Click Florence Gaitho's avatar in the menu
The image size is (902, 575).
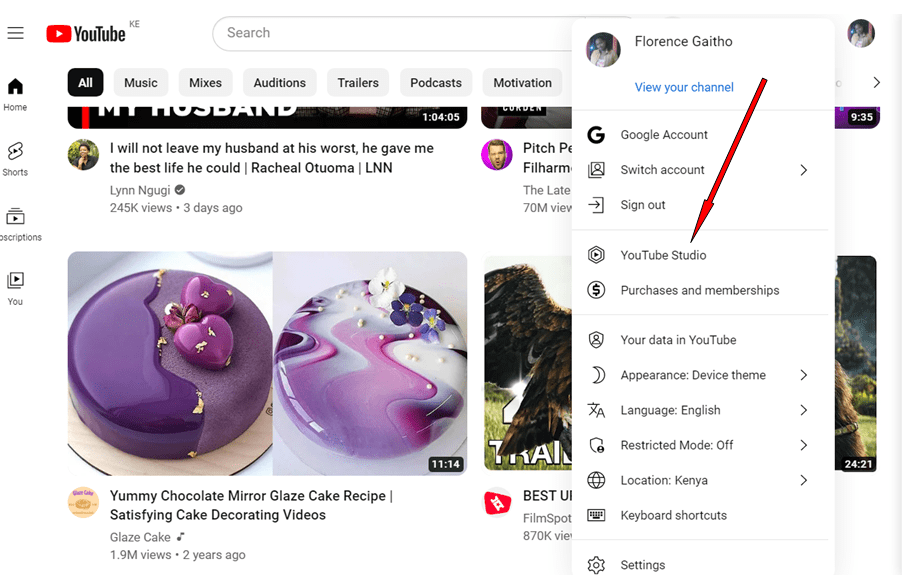click(603, 49)
